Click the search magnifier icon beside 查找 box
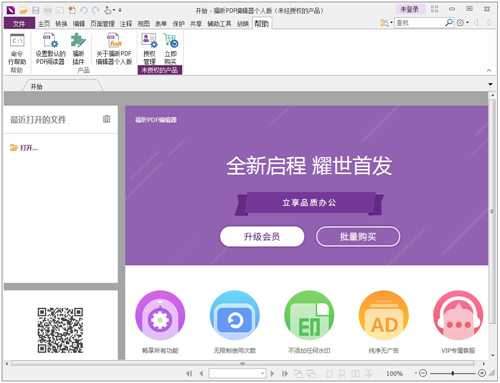Viewport: 500px width, 383px height. (x=449, y=23)
